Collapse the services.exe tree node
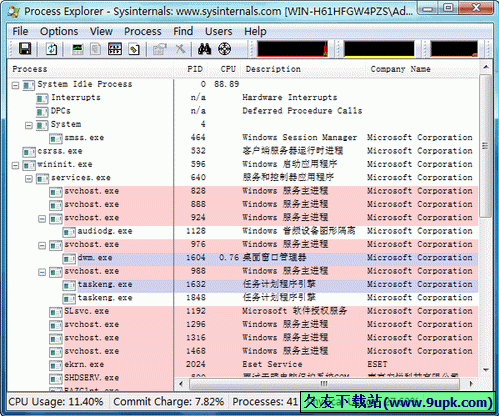Image resolution: width=499 pixels, height=416 pixels. click(x=29, y=179)
